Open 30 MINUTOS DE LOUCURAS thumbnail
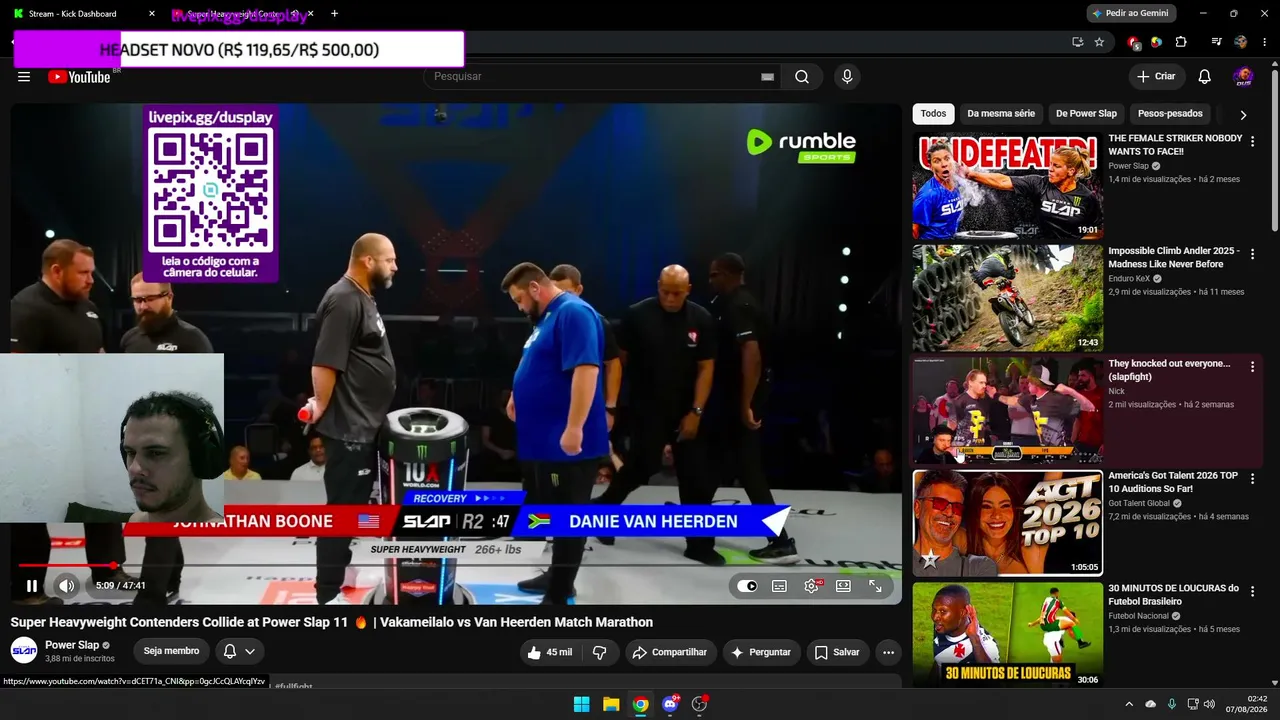This screenshot has height=720, width=1280. tap(1007, 635)
